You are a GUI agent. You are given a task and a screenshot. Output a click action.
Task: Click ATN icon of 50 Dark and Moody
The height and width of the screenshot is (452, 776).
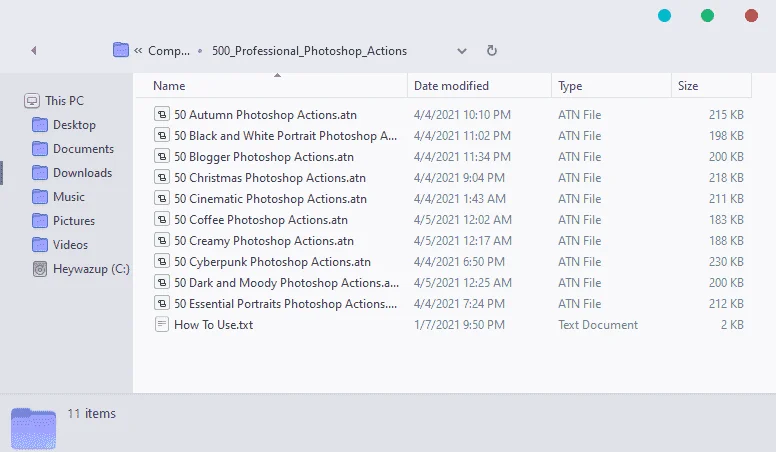tap(161, 282)
